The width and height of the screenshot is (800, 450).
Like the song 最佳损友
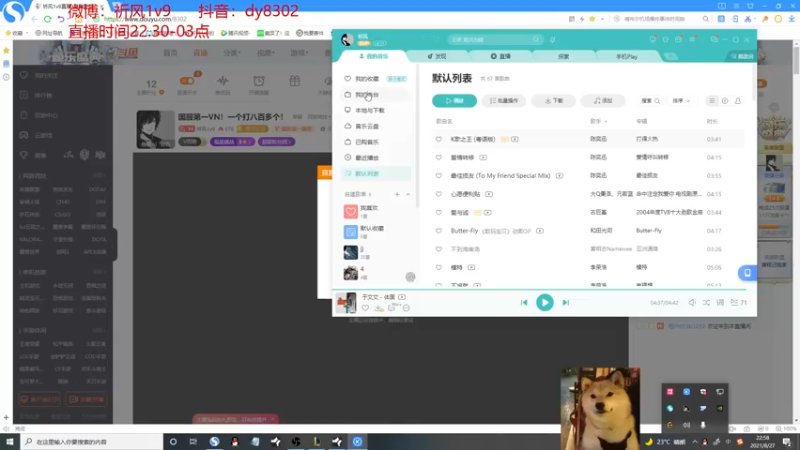[438, 176]
